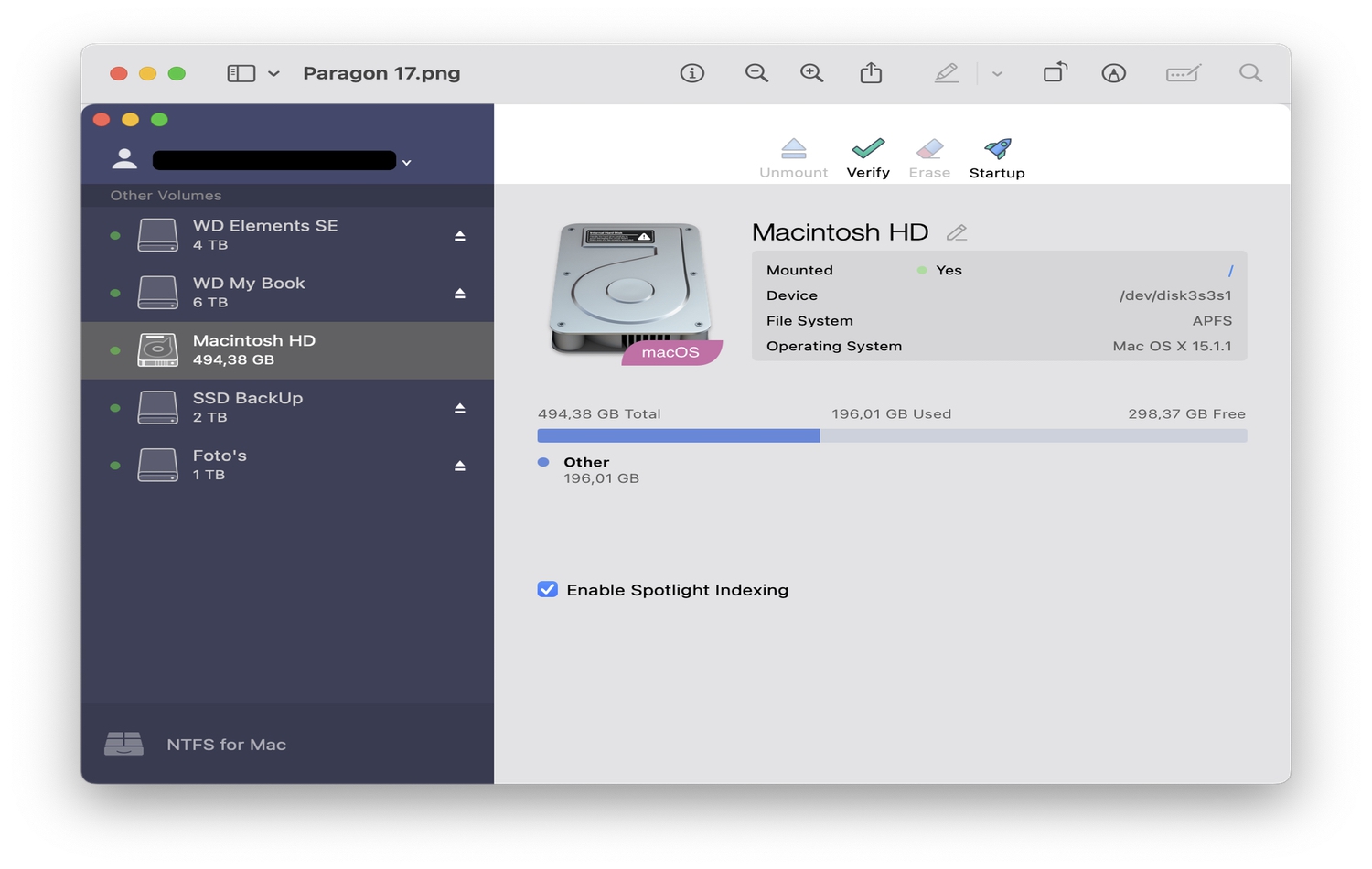Click the Other blue legend dot
The width and height of the screenshot is (1372, 869).
point(543,462)
